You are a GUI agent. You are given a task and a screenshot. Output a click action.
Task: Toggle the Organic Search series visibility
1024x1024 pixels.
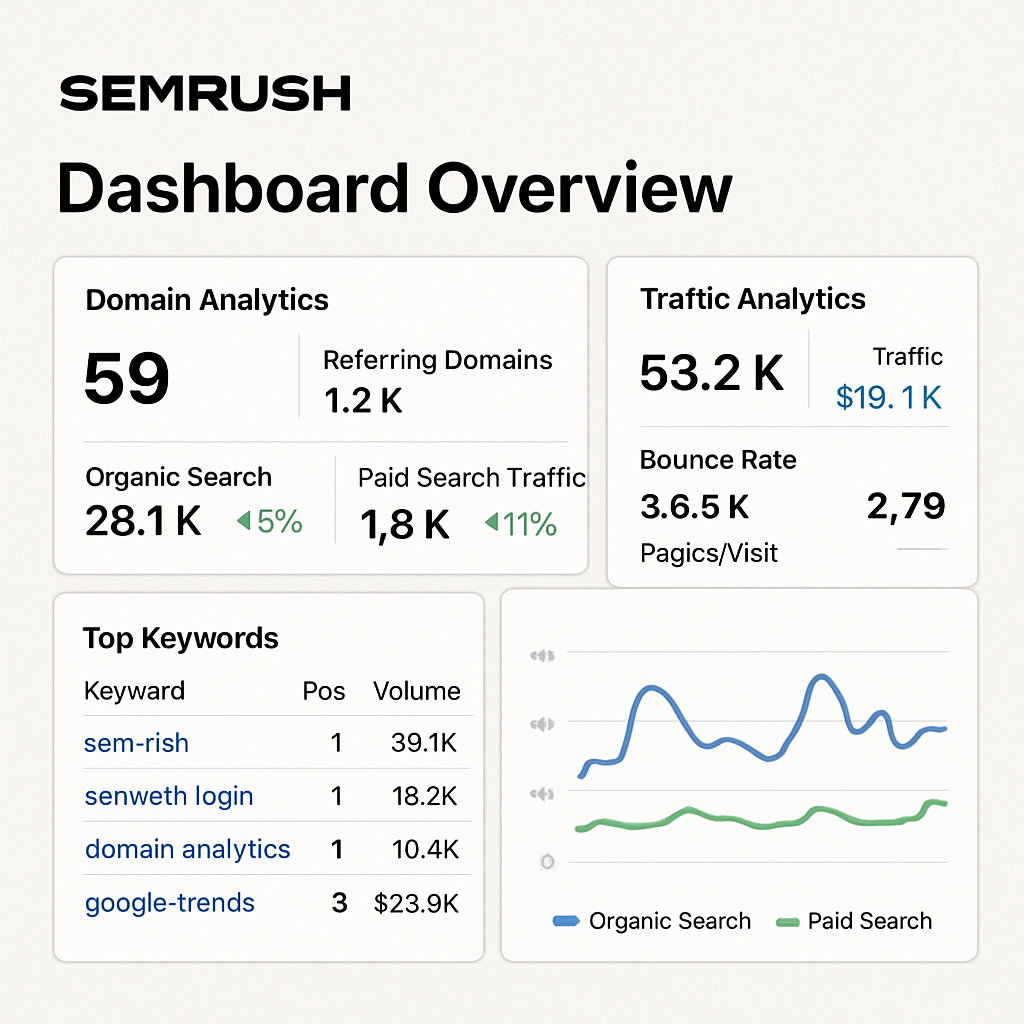click(x=672, y=921)
